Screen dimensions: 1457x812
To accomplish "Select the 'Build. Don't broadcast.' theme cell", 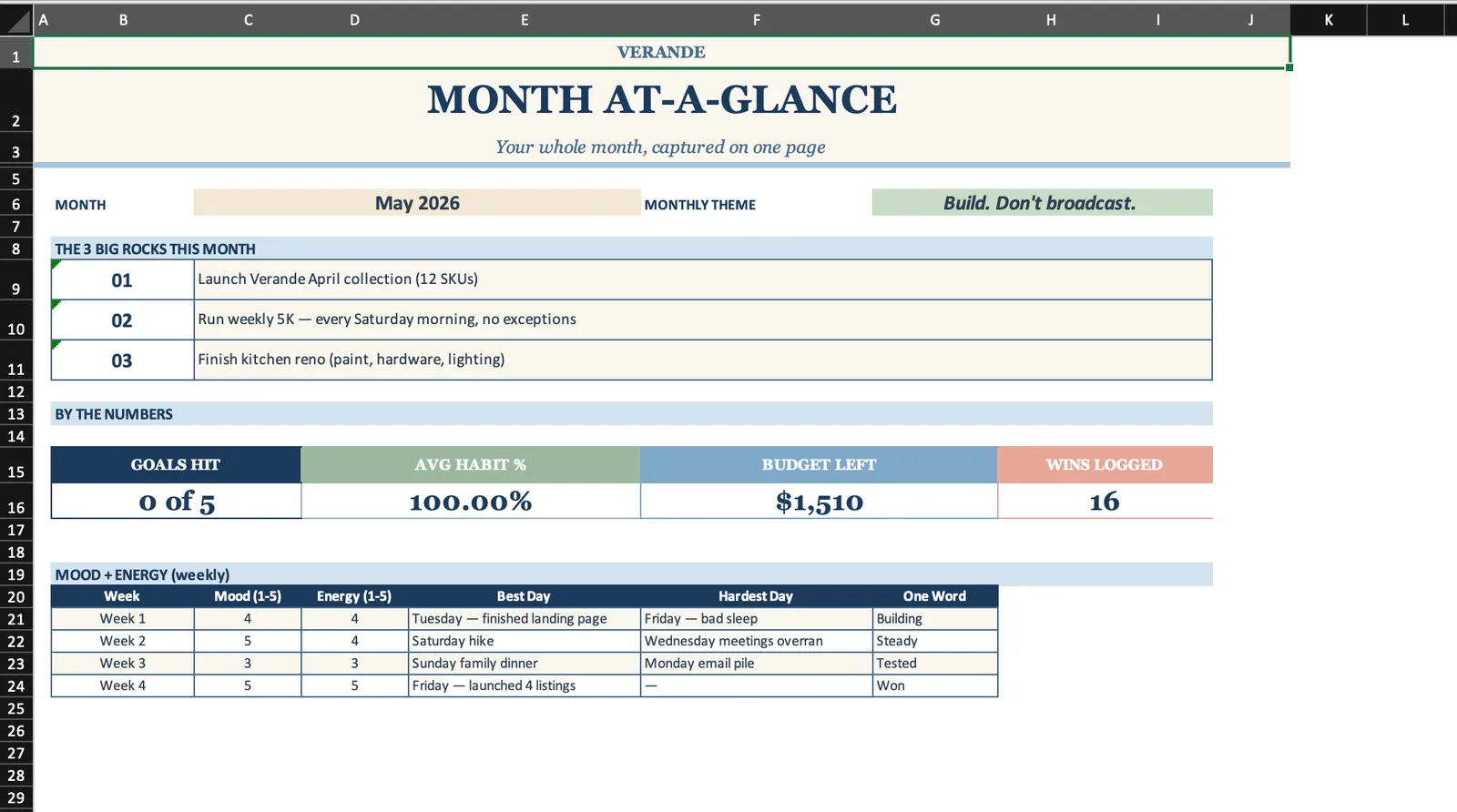I will tap(1042, 203).
